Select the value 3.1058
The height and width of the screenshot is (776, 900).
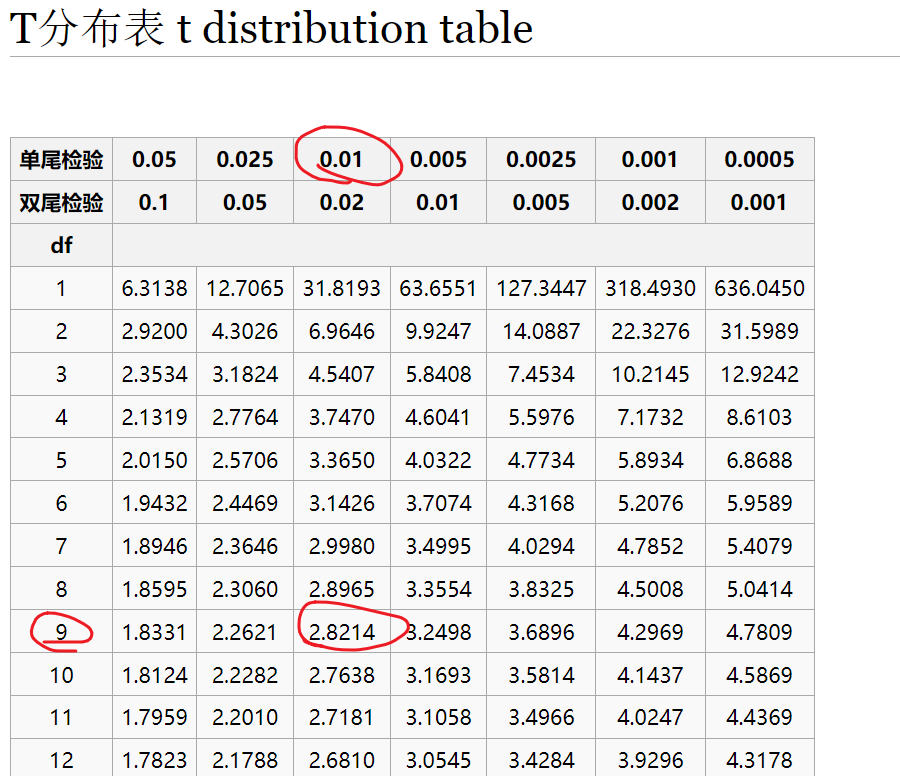(438, 717)
